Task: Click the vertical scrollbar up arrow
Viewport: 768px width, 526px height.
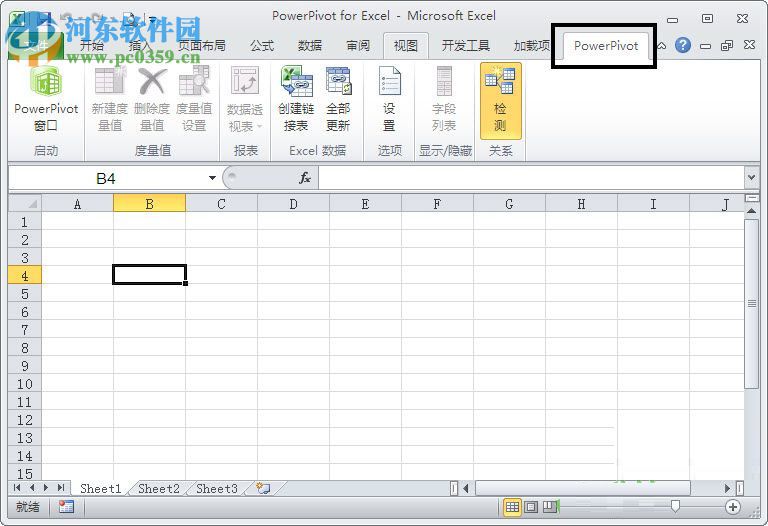Action: click(x=751, y=211)
